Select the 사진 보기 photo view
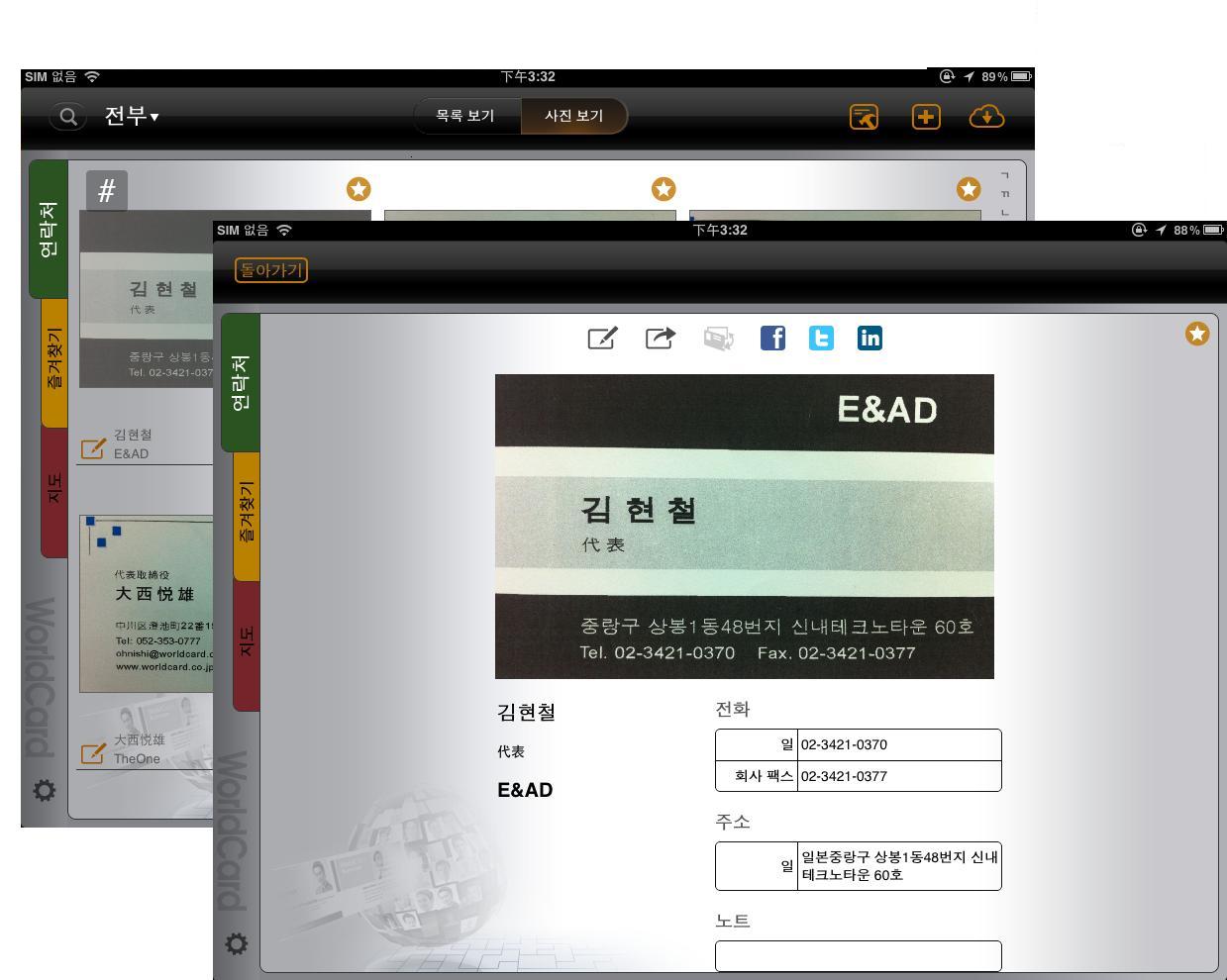This screenshot has height=980, width=1227. coord(573,116)
